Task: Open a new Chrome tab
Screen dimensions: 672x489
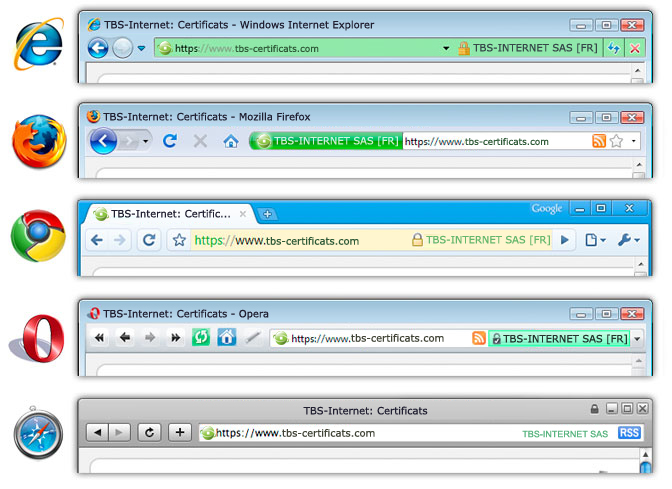Action: pos(268,214)
